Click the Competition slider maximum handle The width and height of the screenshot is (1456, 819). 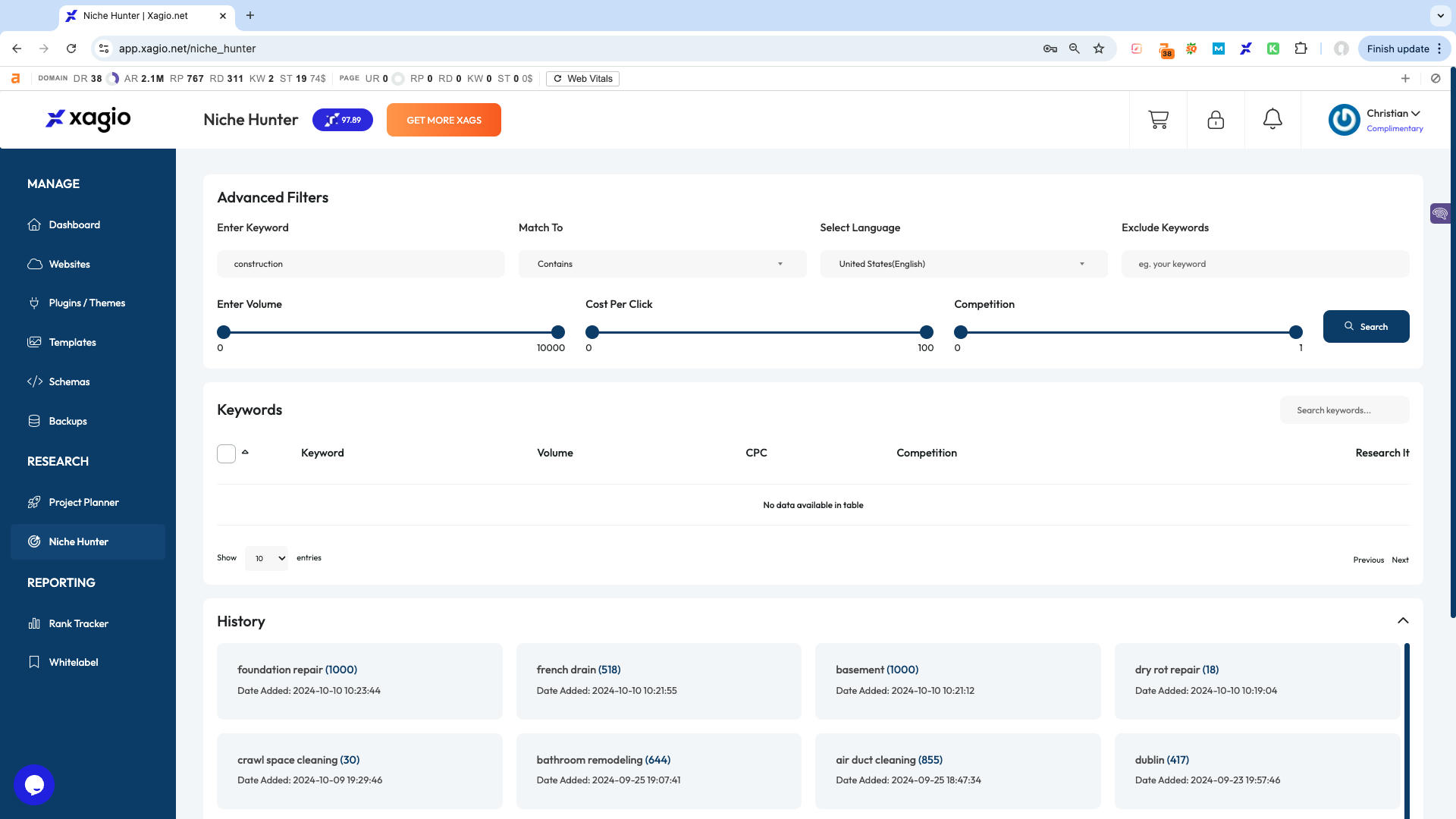pyautogui.click(x=1296, y=332)
